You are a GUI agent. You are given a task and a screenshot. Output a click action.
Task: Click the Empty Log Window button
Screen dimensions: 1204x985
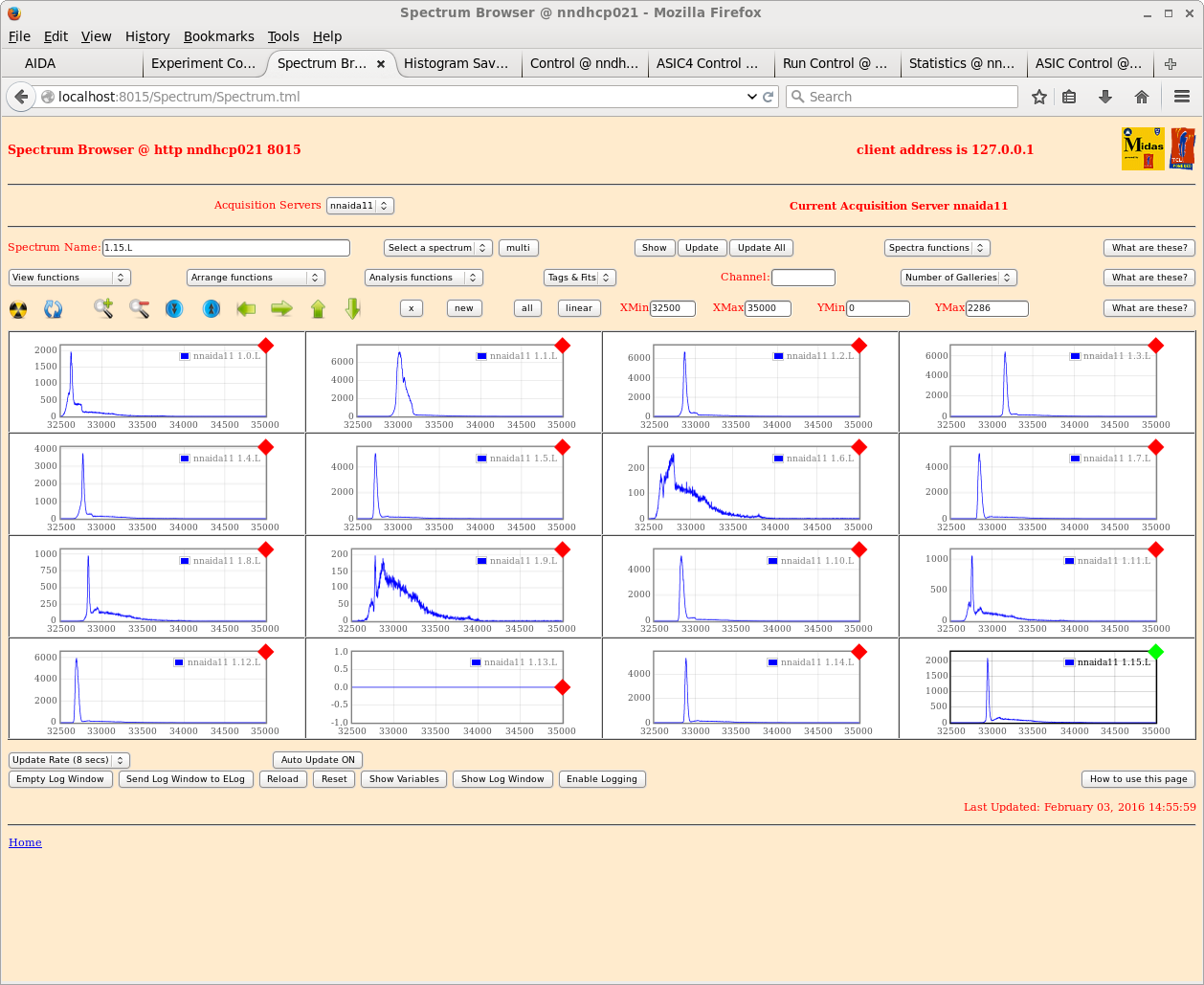(x=60, y=779)
